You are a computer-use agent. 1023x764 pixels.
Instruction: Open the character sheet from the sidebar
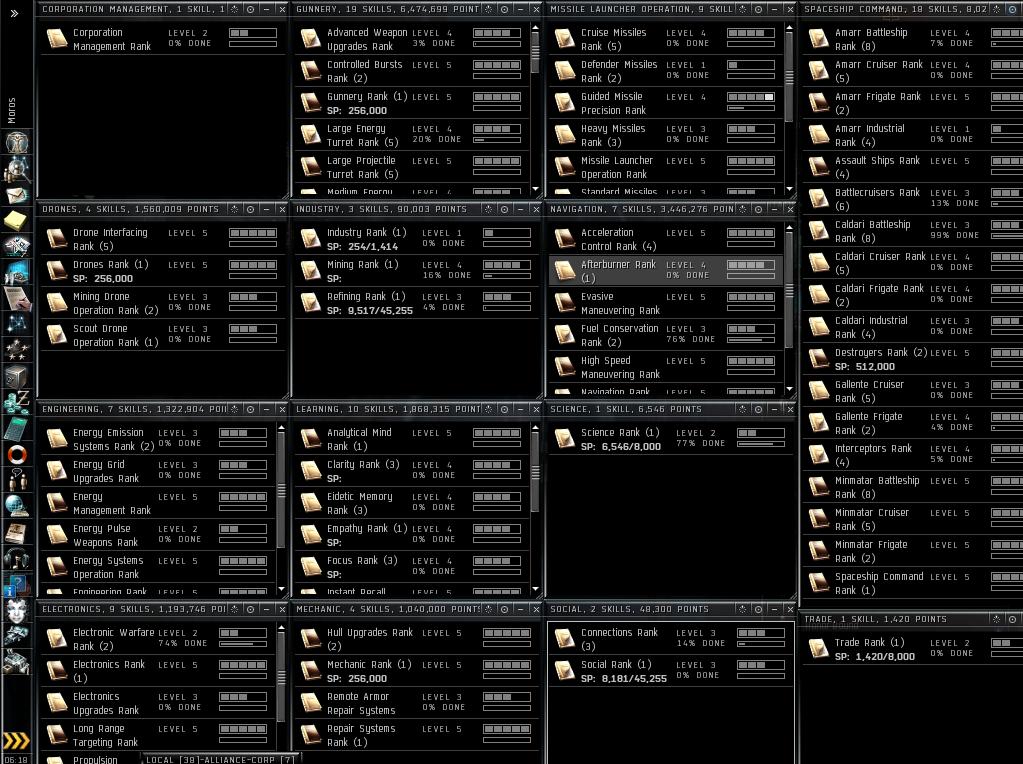tap(17, 142)
